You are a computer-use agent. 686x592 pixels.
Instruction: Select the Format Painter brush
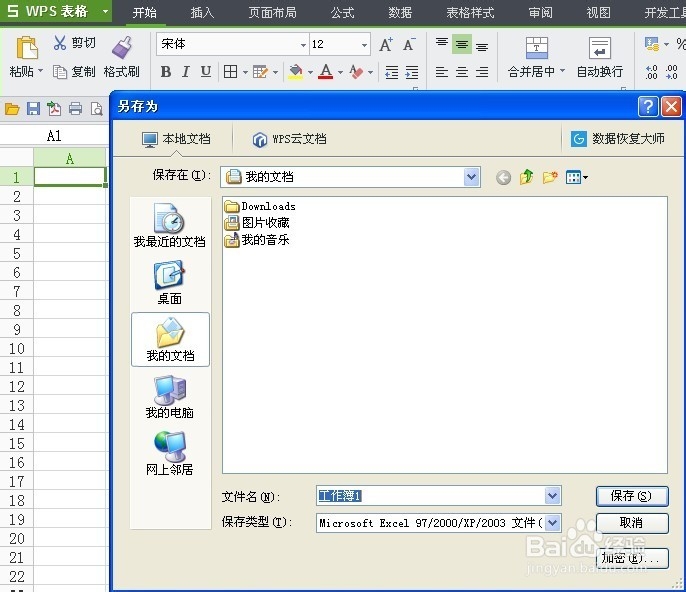coord(122,47)
